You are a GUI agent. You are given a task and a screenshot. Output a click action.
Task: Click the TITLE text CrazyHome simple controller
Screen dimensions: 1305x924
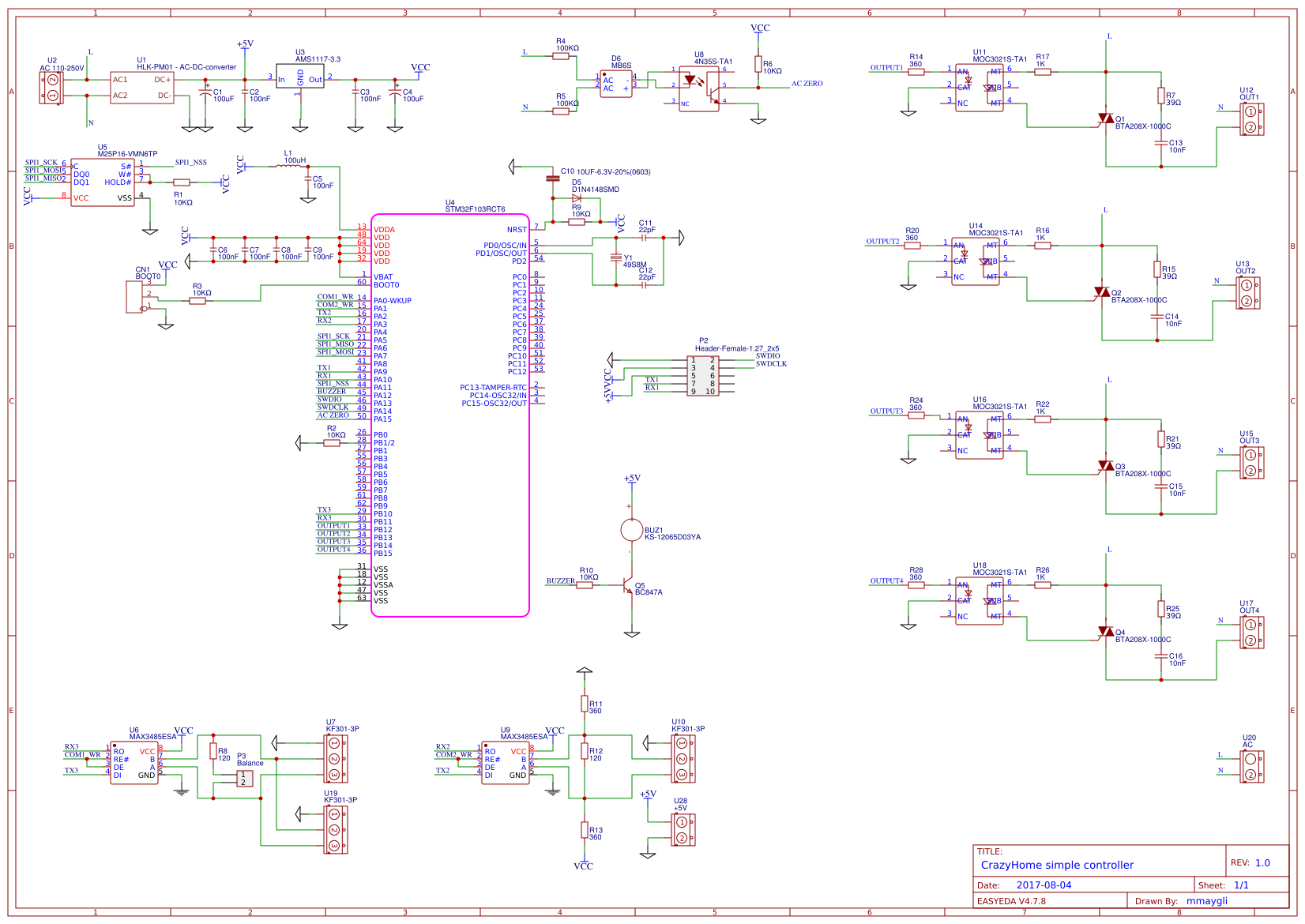[x=1055, y=866]
